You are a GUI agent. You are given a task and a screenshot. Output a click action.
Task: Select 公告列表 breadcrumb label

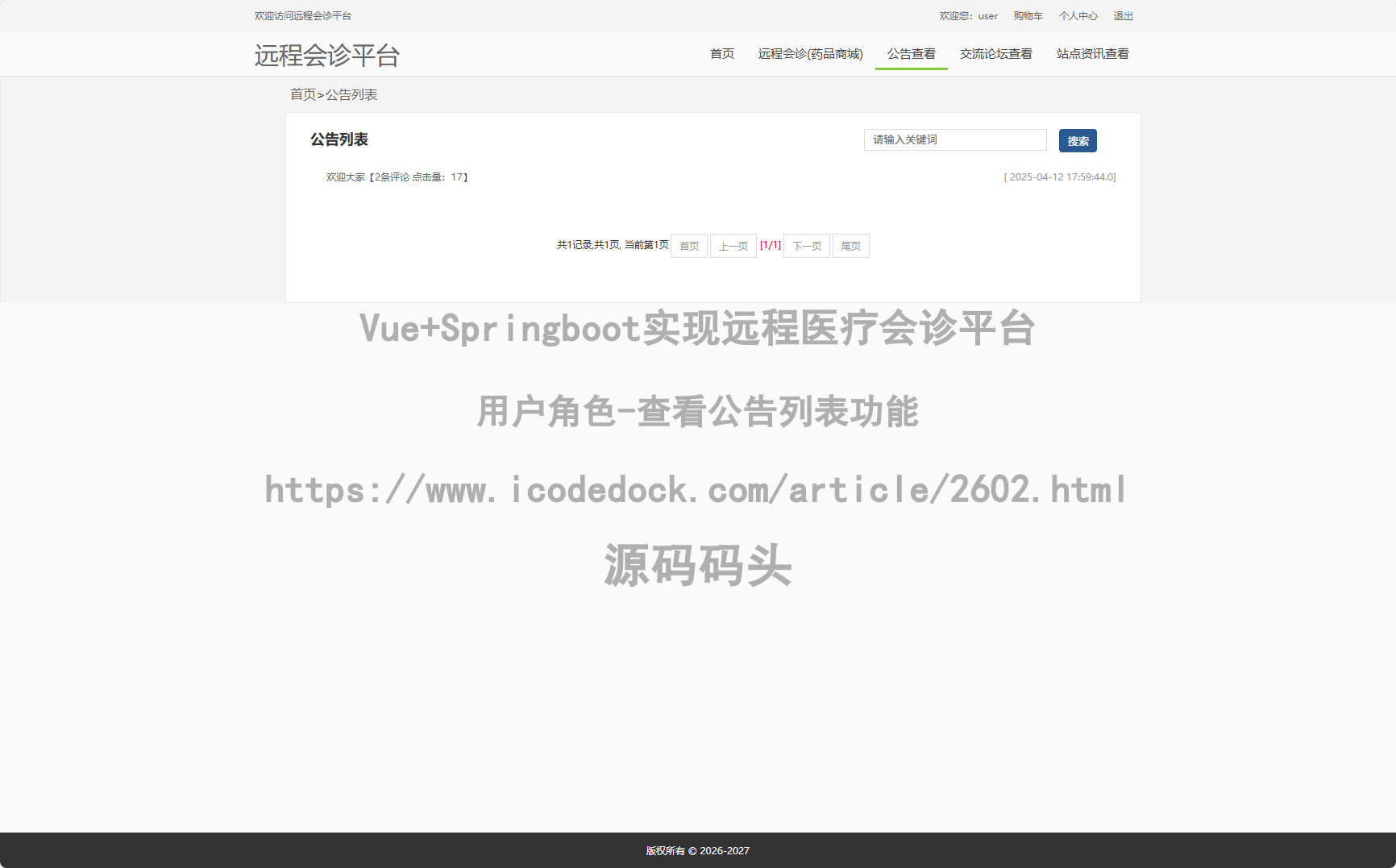(x=352, y=94)
